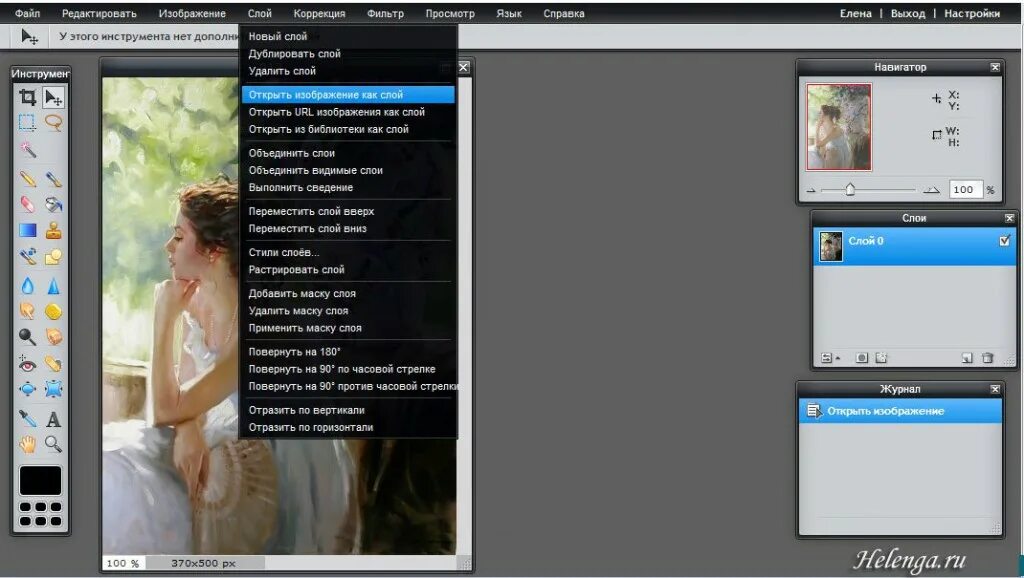Select the Red Eye Reduction tool
The image size is (1024, 578).
27,364
